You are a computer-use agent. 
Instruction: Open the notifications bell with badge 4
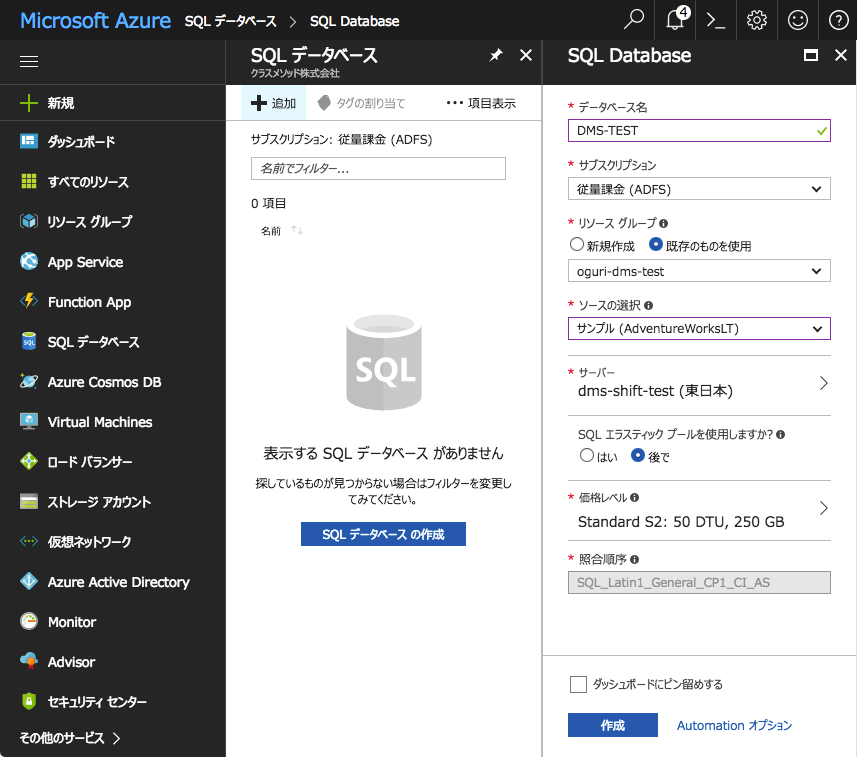click(674, 19)
